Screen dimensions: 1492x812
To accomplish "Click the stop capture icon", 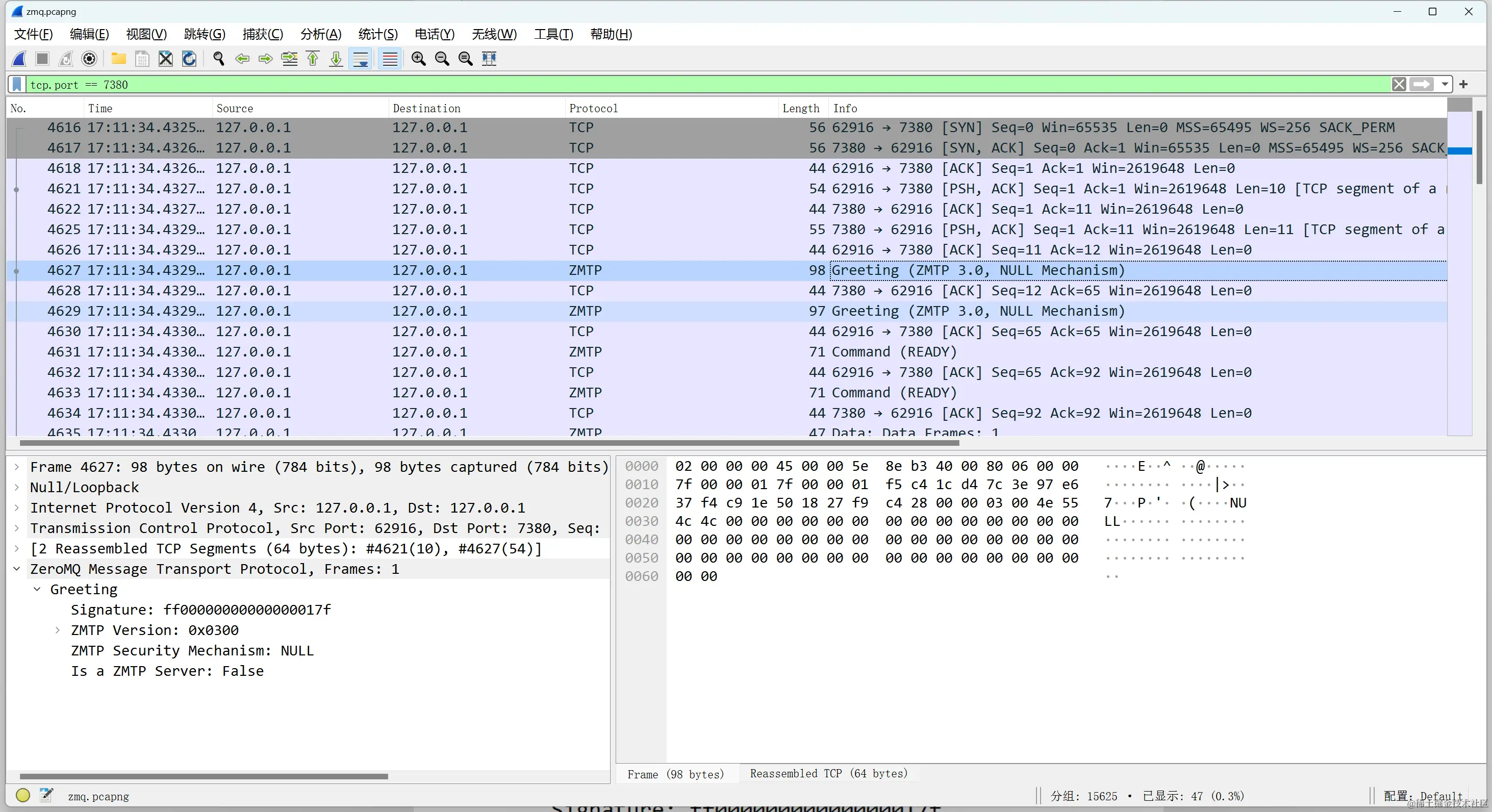I will [x=42, y=59].
